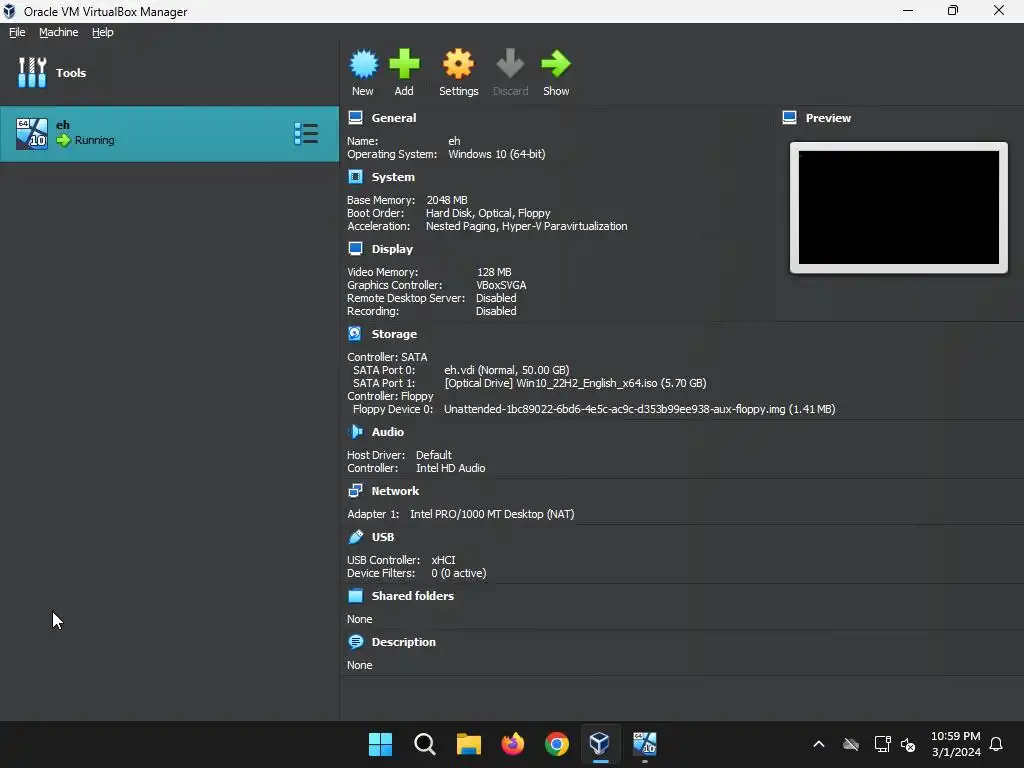Click the Storage disk icon
1024x768 pixels.
point(355,334)
